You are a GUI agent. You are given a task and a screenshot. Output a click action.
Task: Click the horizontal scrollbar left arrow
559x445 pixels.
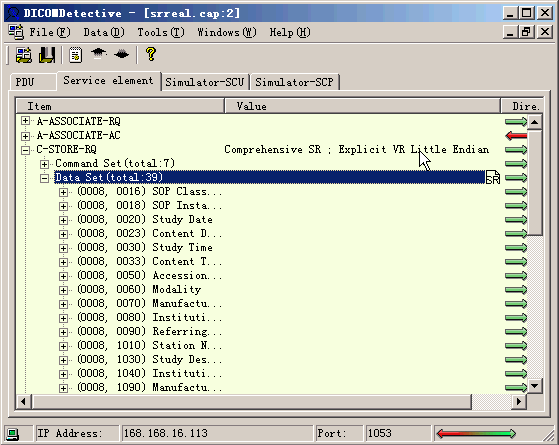[24, 401]
